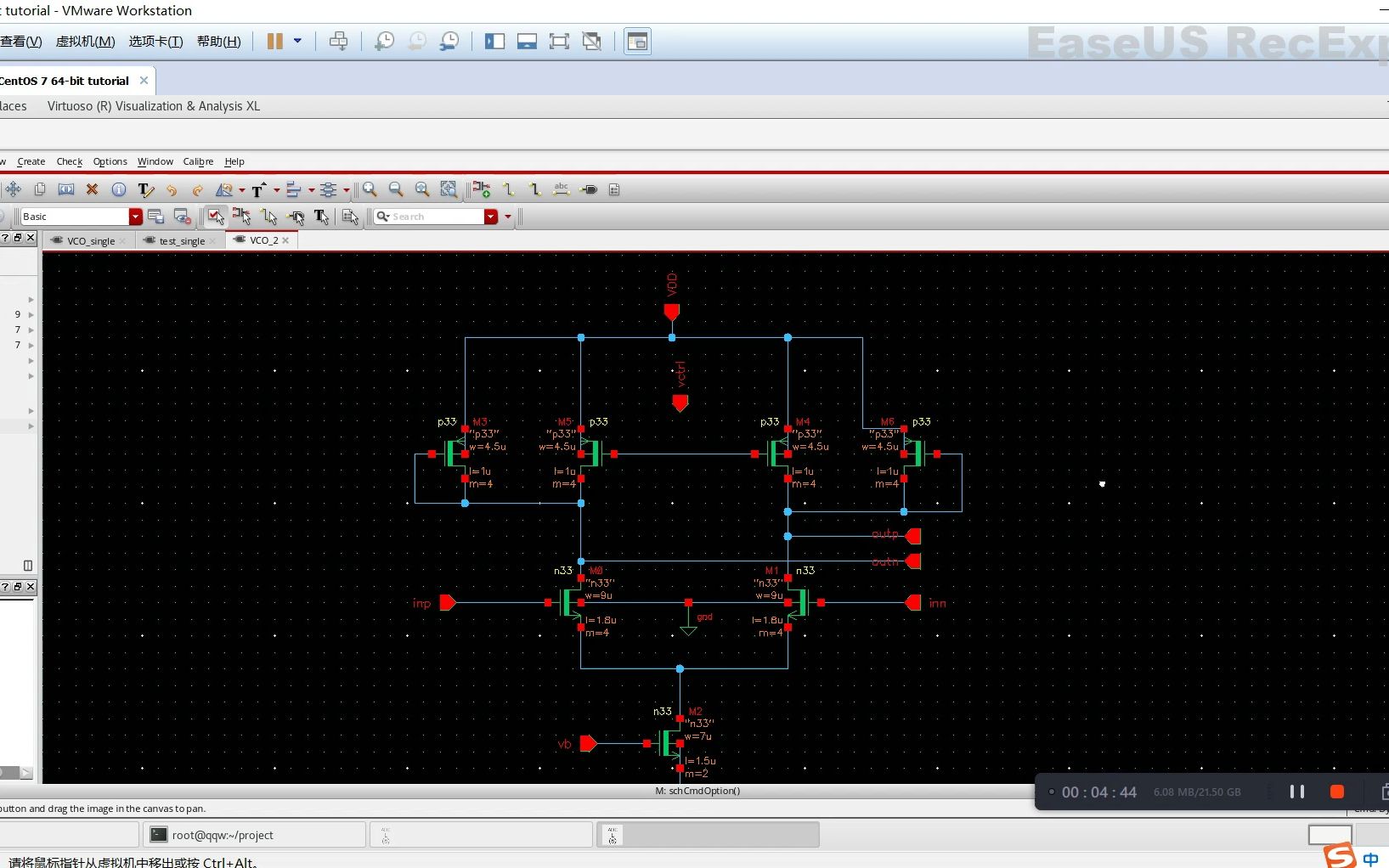
Task: Toggle the selection filter checkbox tool
Action: [216, 217]
